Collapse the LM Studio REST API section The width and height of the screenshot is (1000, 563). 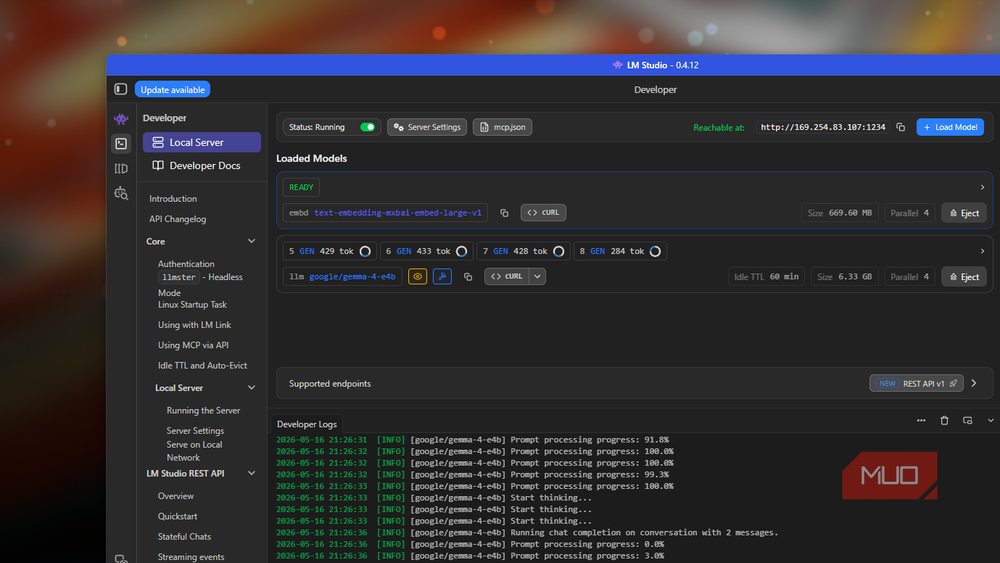pyautogui.click(x=251, y=473)
